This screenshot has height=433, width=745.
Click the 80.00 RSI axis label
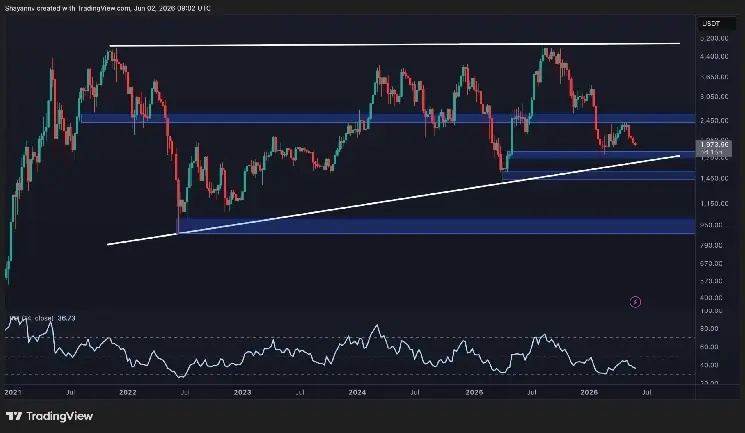pos(709,328)
